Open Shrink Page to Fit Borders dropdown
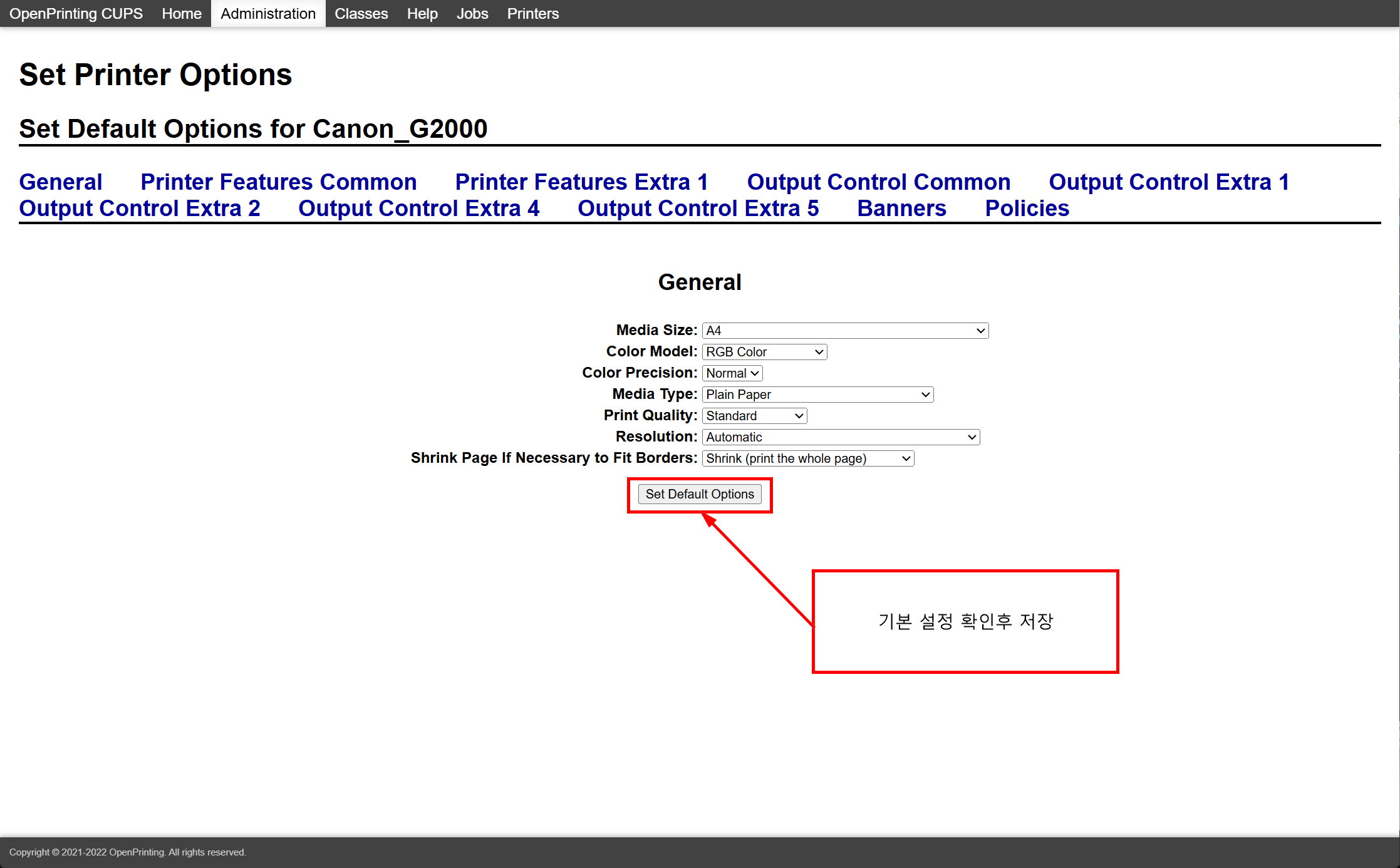The width and height of the screenshot is (1400, 868). point(807,458)
